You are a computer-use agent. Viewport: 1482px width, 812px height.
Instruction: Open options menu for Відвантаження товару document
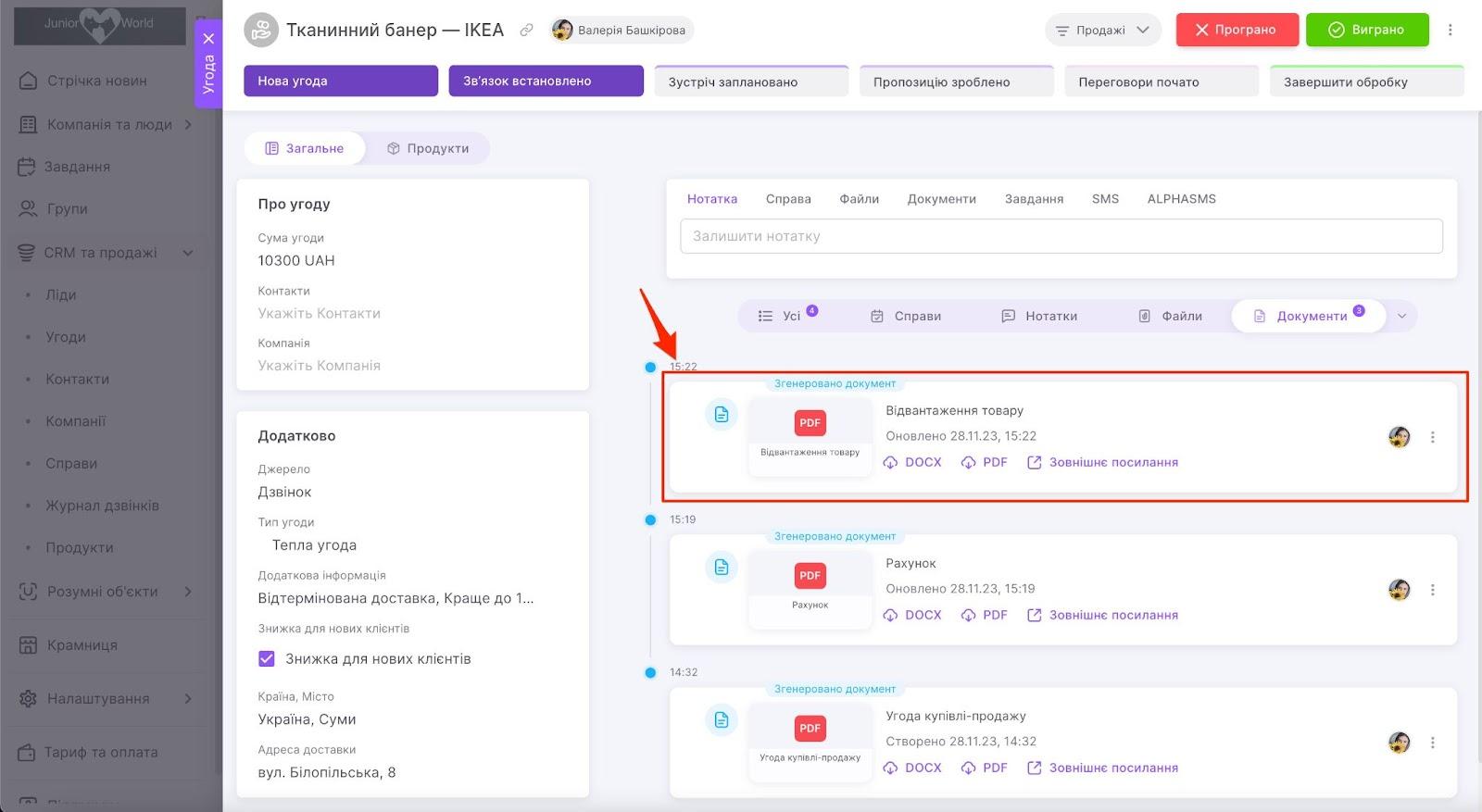click(1432, 437)
